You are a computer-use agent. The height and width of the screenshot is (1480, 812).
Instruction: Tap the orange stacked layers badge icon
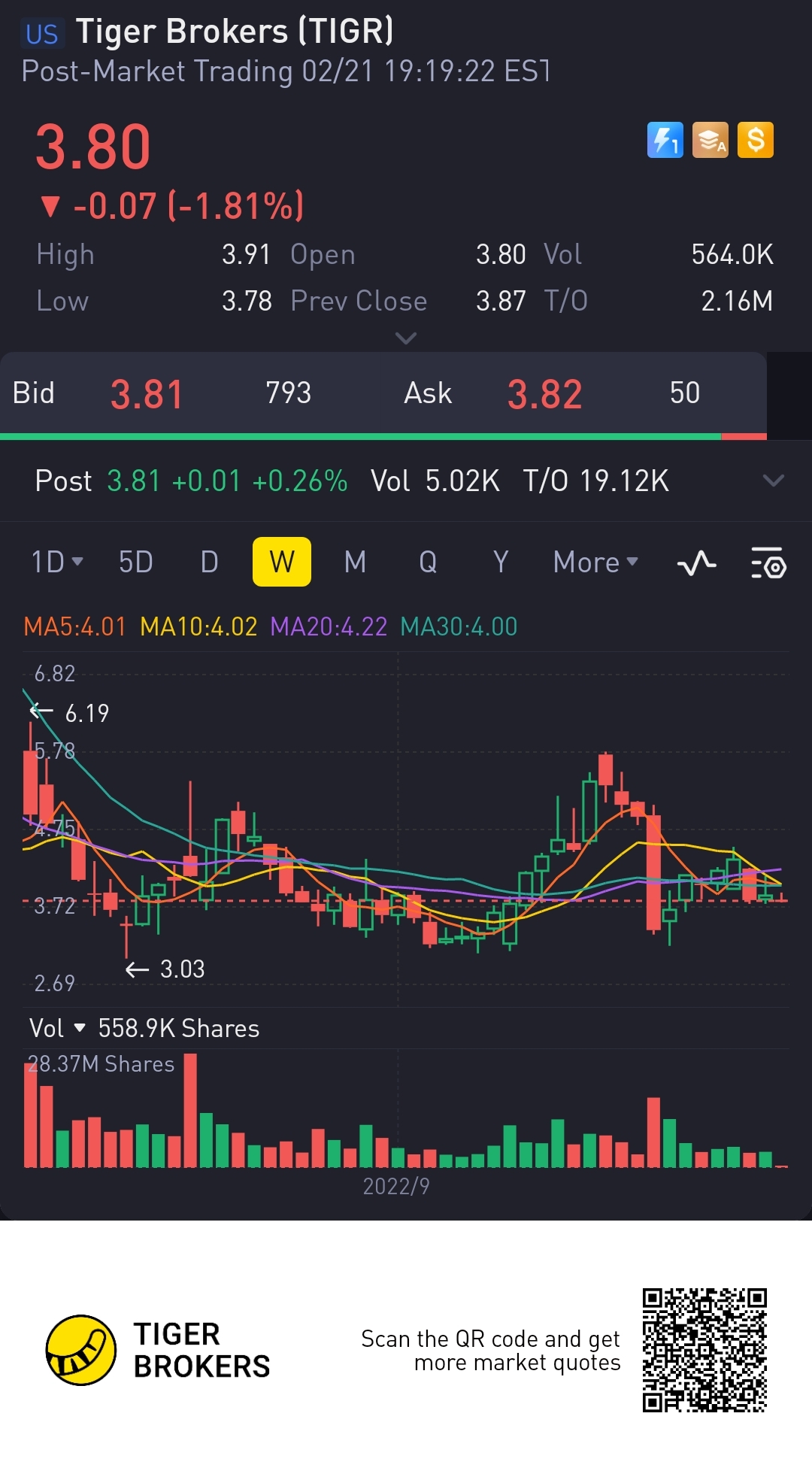[710, 140]
